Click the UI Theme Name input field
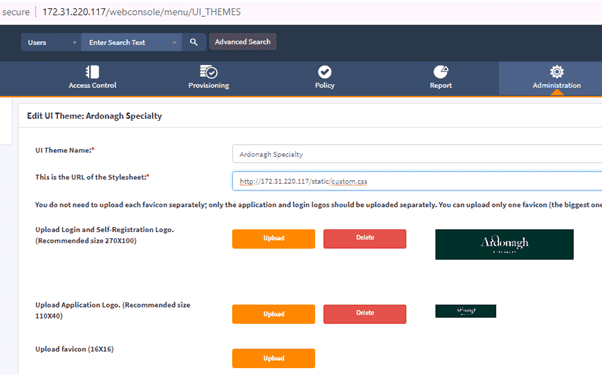 click(x=417, y=154)
